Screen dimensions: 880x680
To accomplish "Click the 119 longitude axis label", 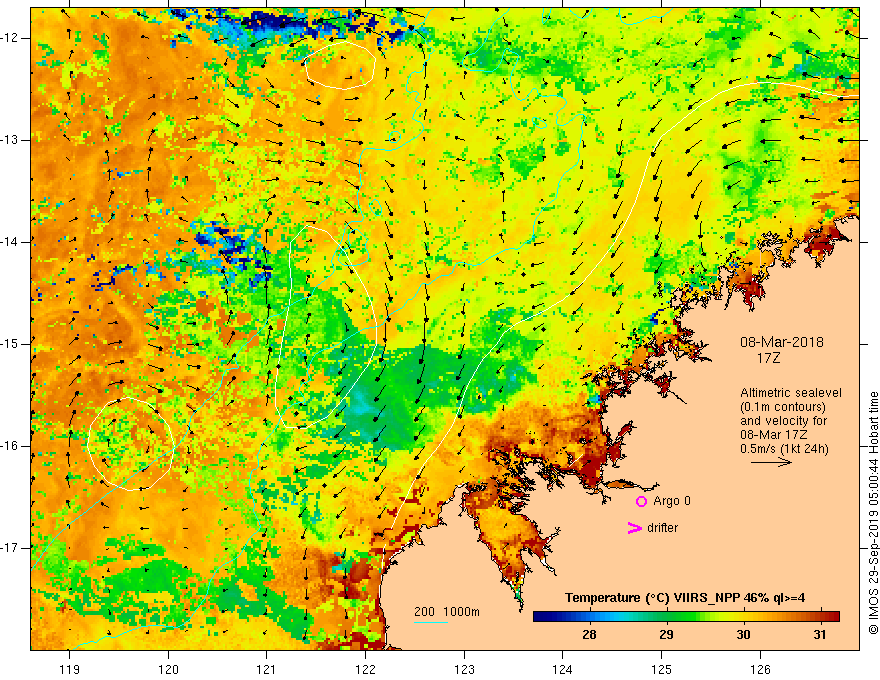I will point(69,669).
